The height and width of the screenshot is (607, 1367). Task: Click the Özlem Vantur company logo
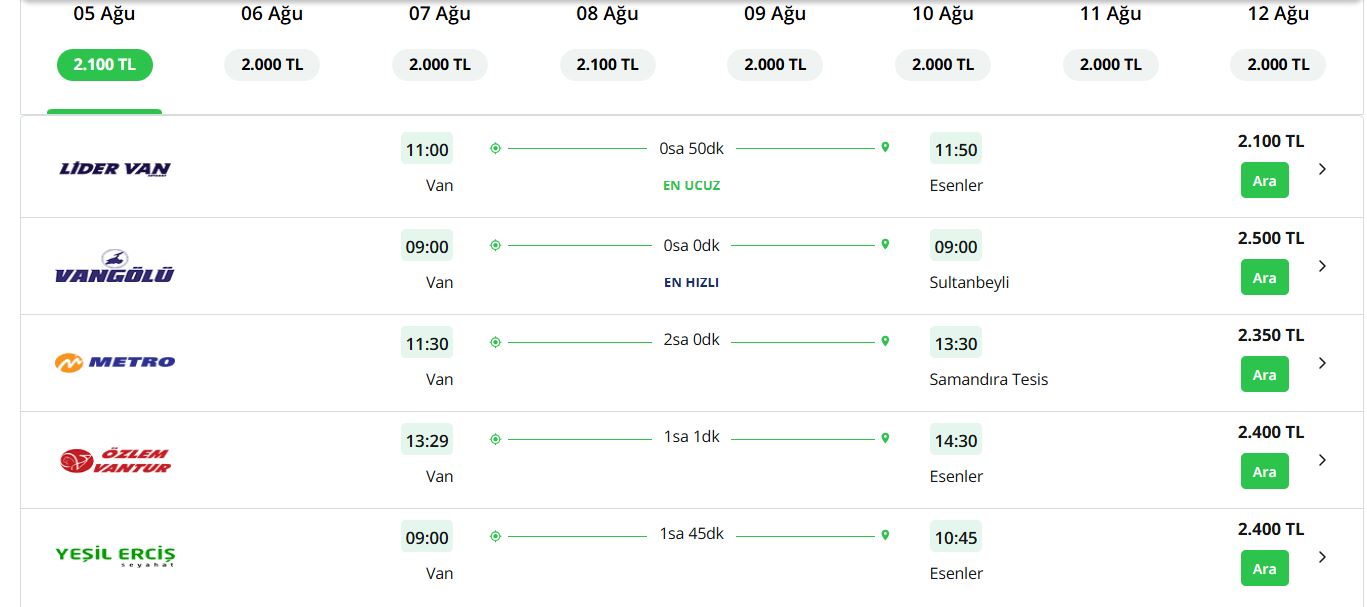point(115,460)
